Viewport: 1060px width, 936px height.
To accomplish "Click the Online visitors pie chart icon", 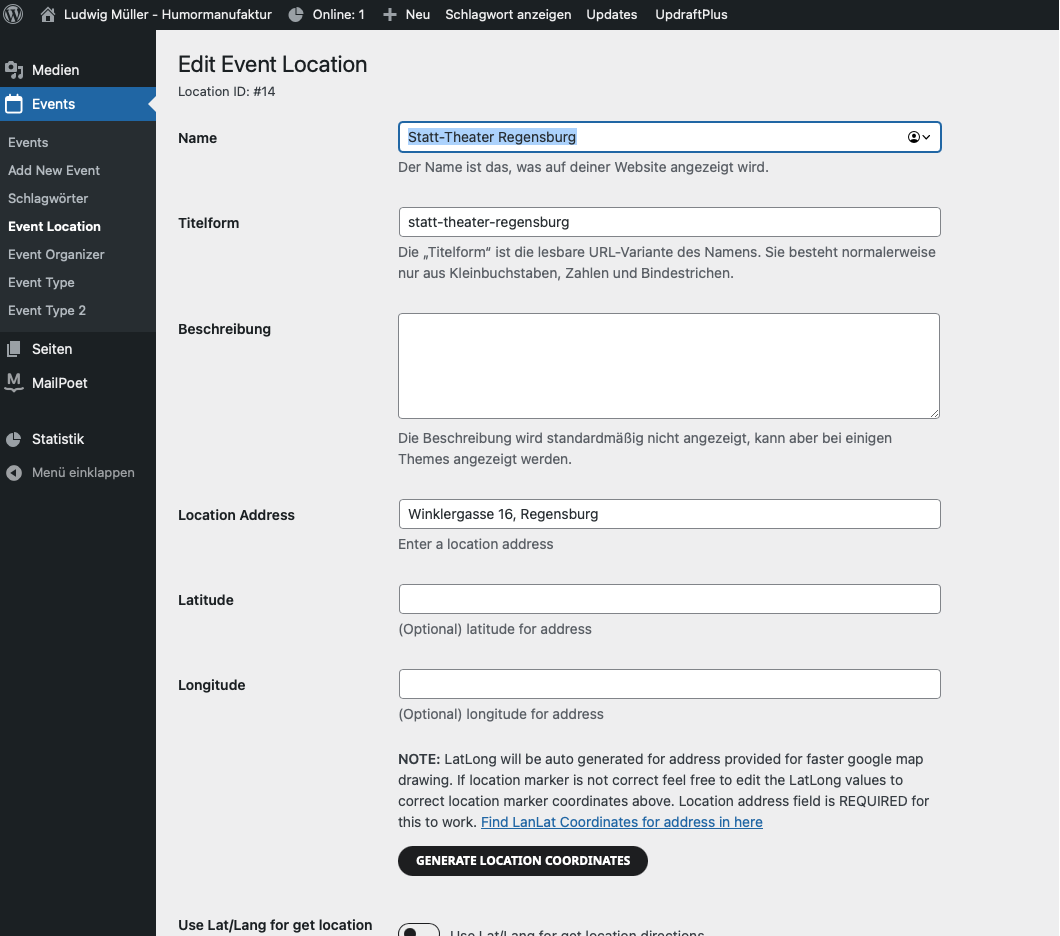I will [x=296, y=14].
